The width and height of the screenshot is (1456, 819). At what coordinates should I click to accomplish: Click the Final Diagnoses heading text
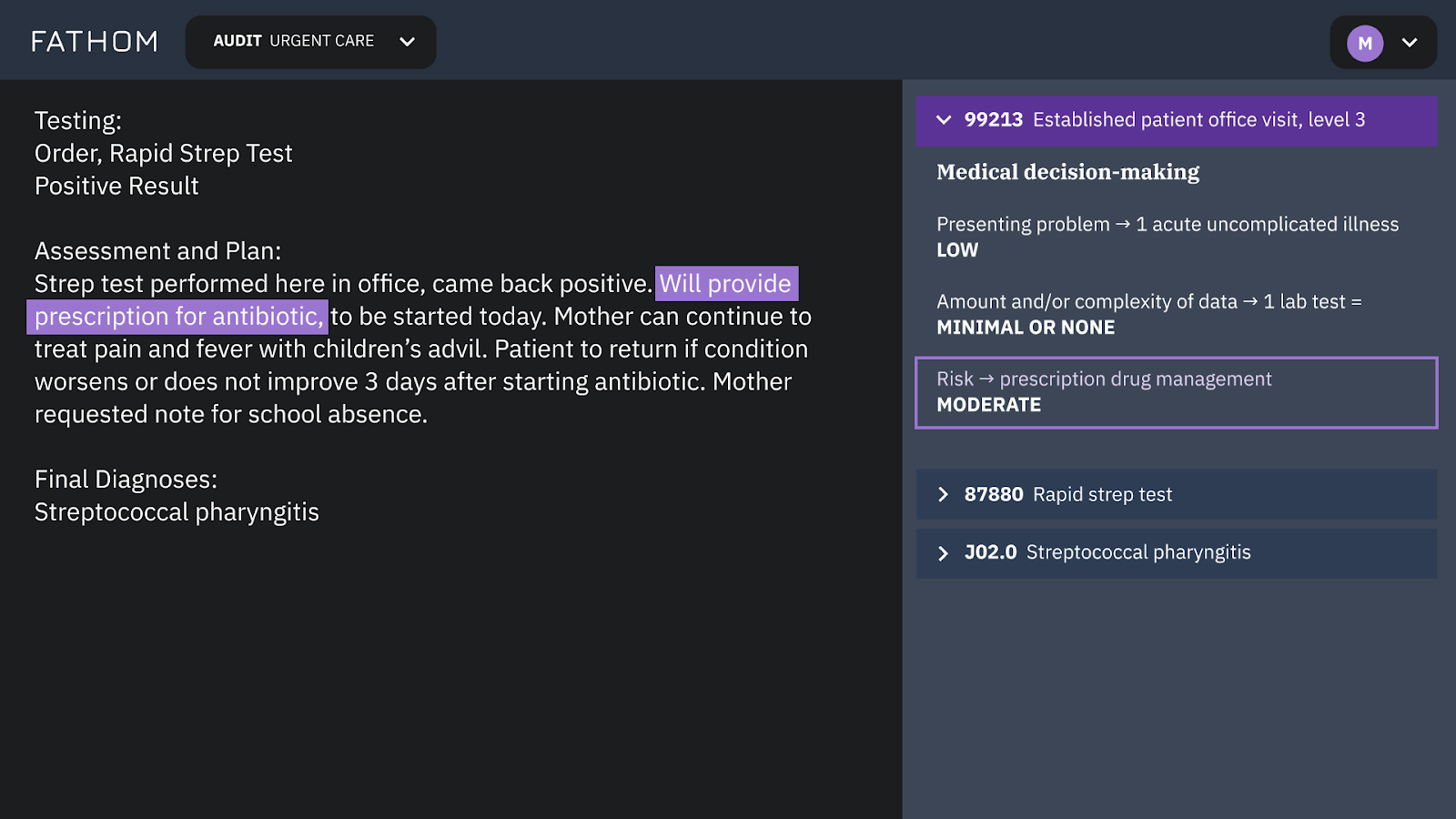pos(126,480)
